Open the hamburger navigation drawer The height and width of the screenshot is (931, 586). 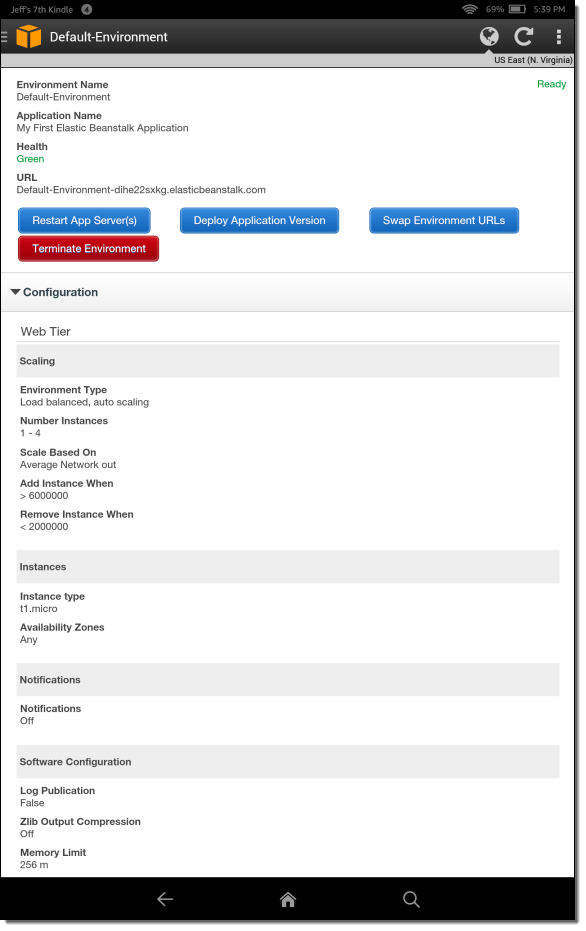[4, 37]
